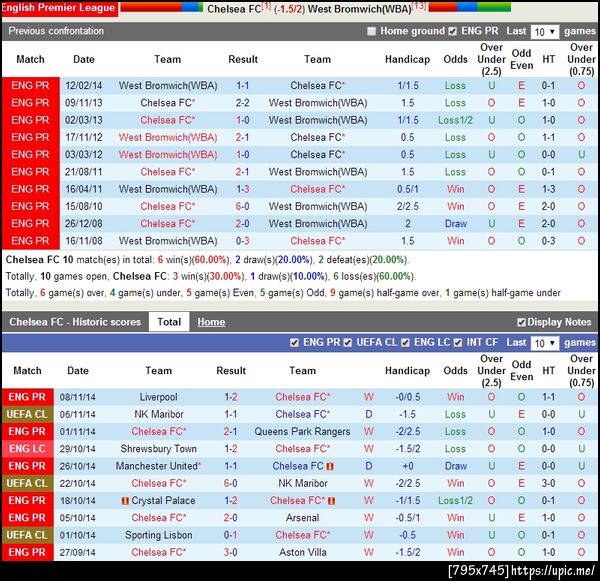This screenshot has width=600, height=581.
Task: Open 3-0 result of 27/09/14 match
Action: (x=230, y=552)
